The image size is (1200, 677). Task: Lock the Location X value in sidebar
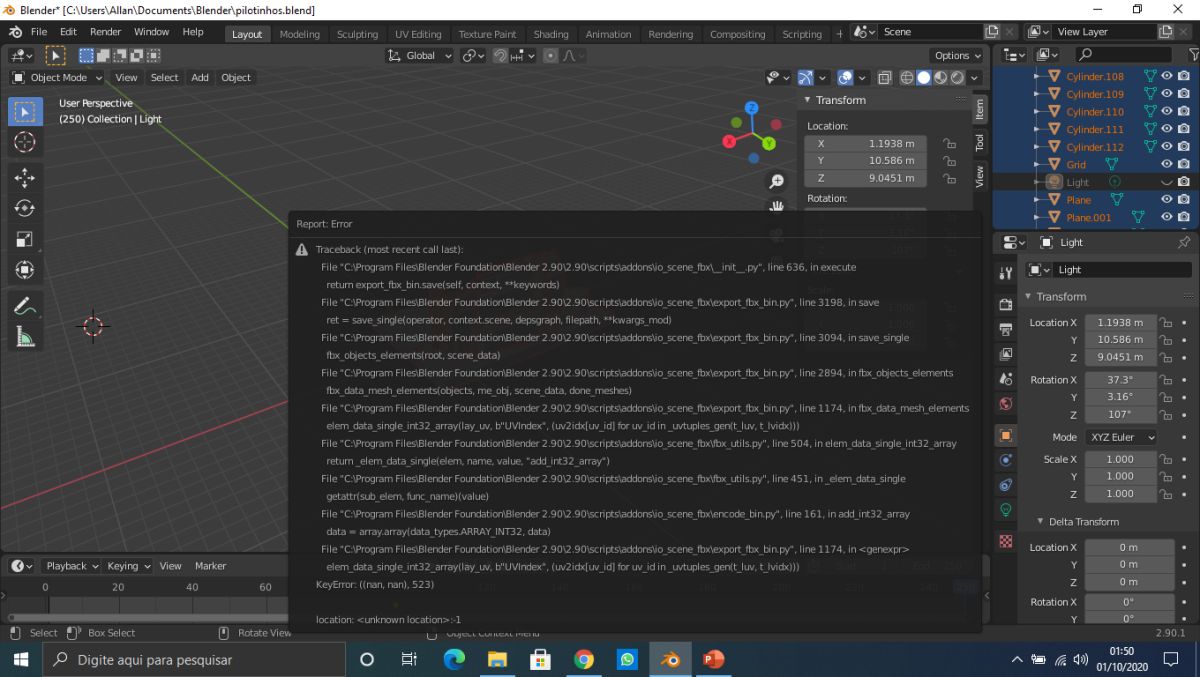[949, 143]
